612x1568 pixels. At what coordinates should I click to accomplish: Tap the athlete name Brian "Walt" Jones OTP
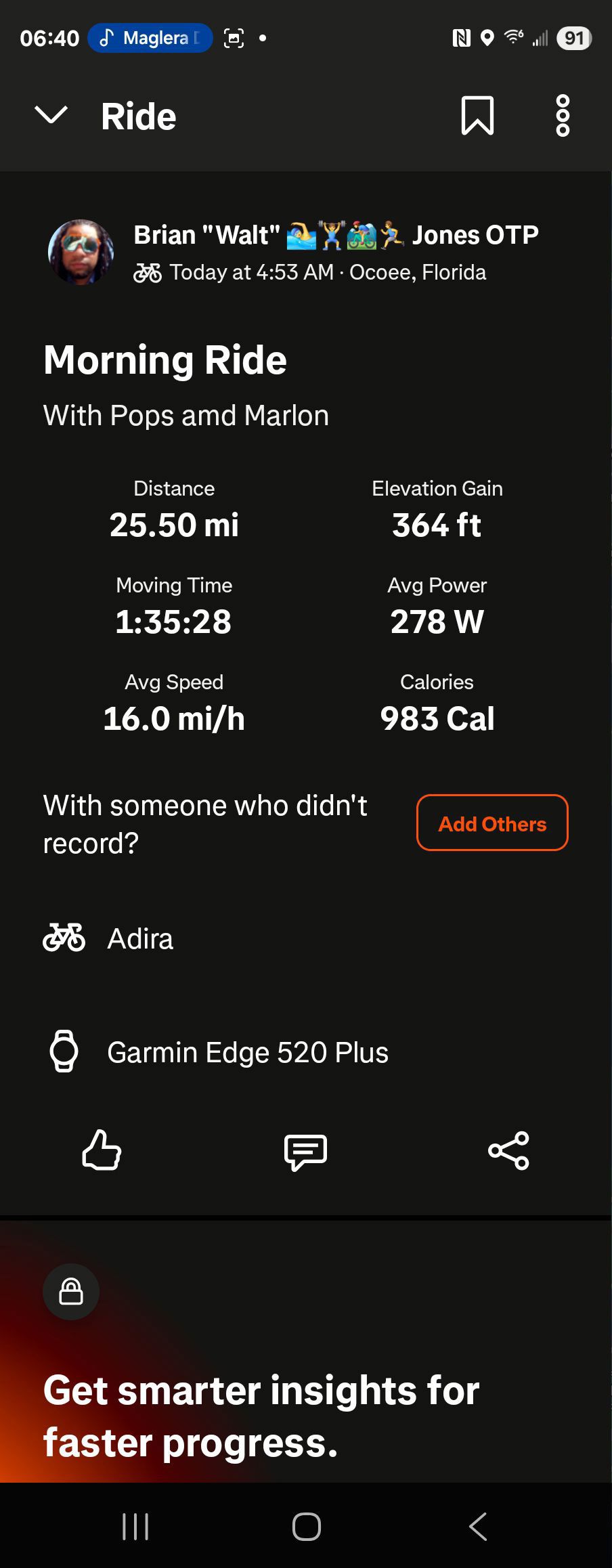(x=336, y=235)
